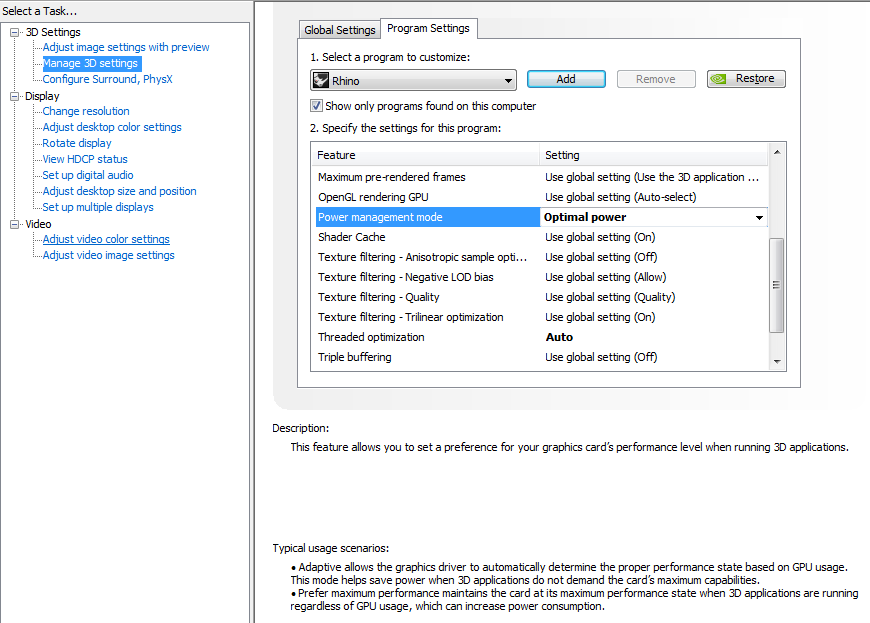Viewport: 870px width, 623px height.
Task: Click the Add program button
Action: click(566, 79)
